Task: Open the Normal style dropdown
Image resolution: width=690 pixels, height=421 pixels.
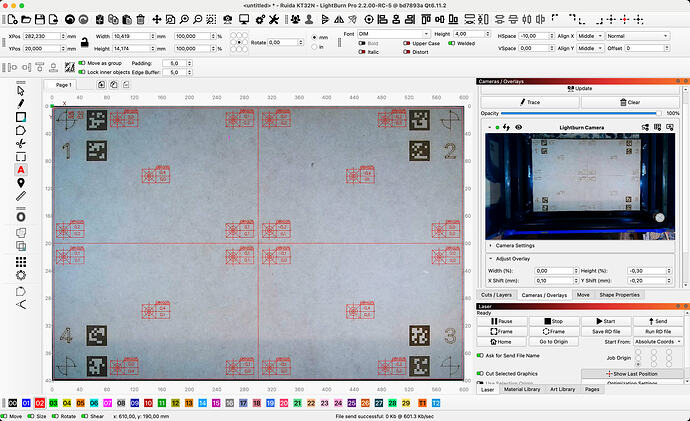Action: [637, 36]
